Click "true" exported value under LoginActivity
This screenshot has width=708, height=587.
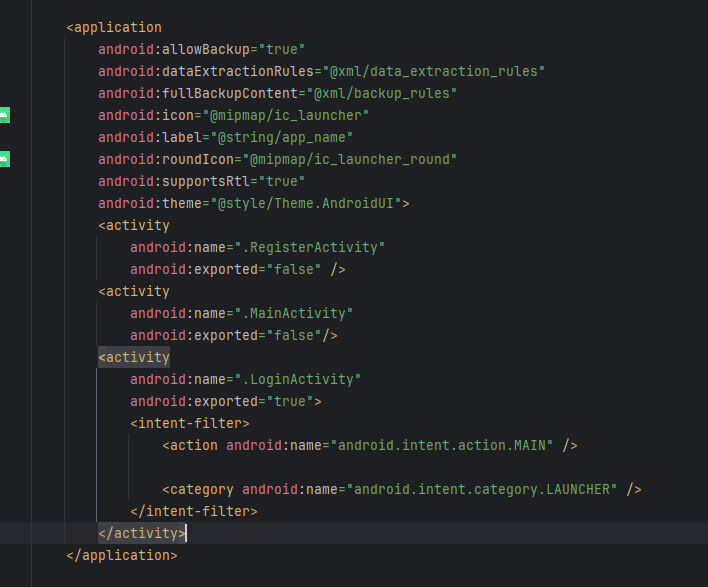pos(289,401)
